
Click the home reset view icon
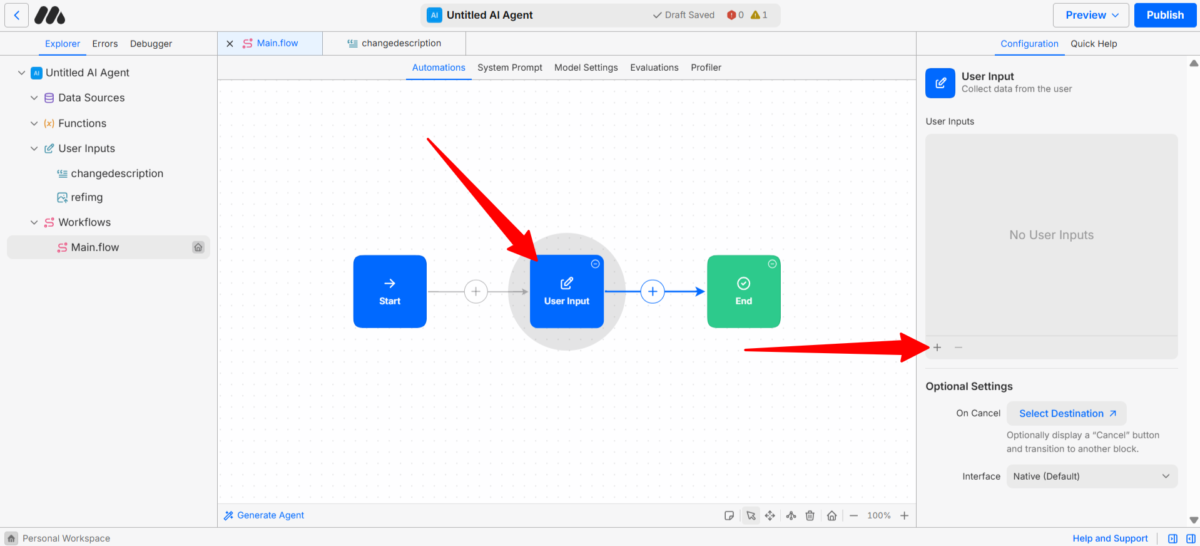tap(832, 516)
